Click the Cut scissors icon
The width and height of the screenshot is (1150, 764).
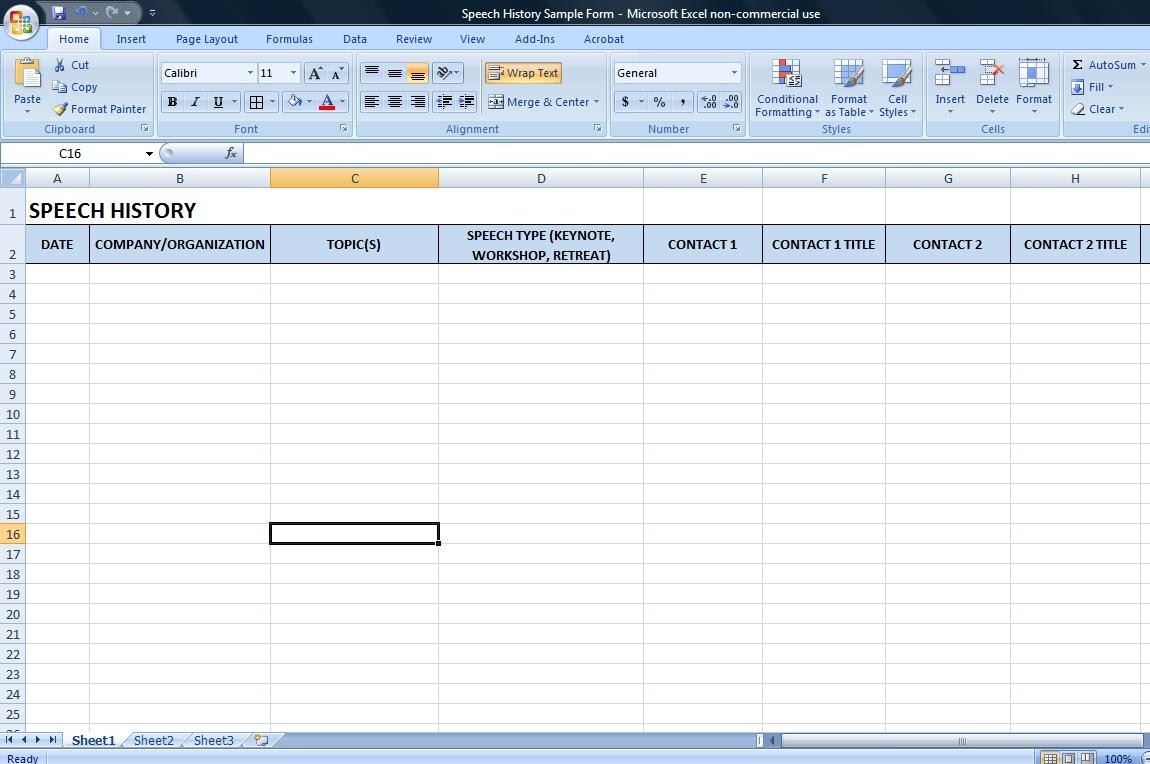(61, 65)
